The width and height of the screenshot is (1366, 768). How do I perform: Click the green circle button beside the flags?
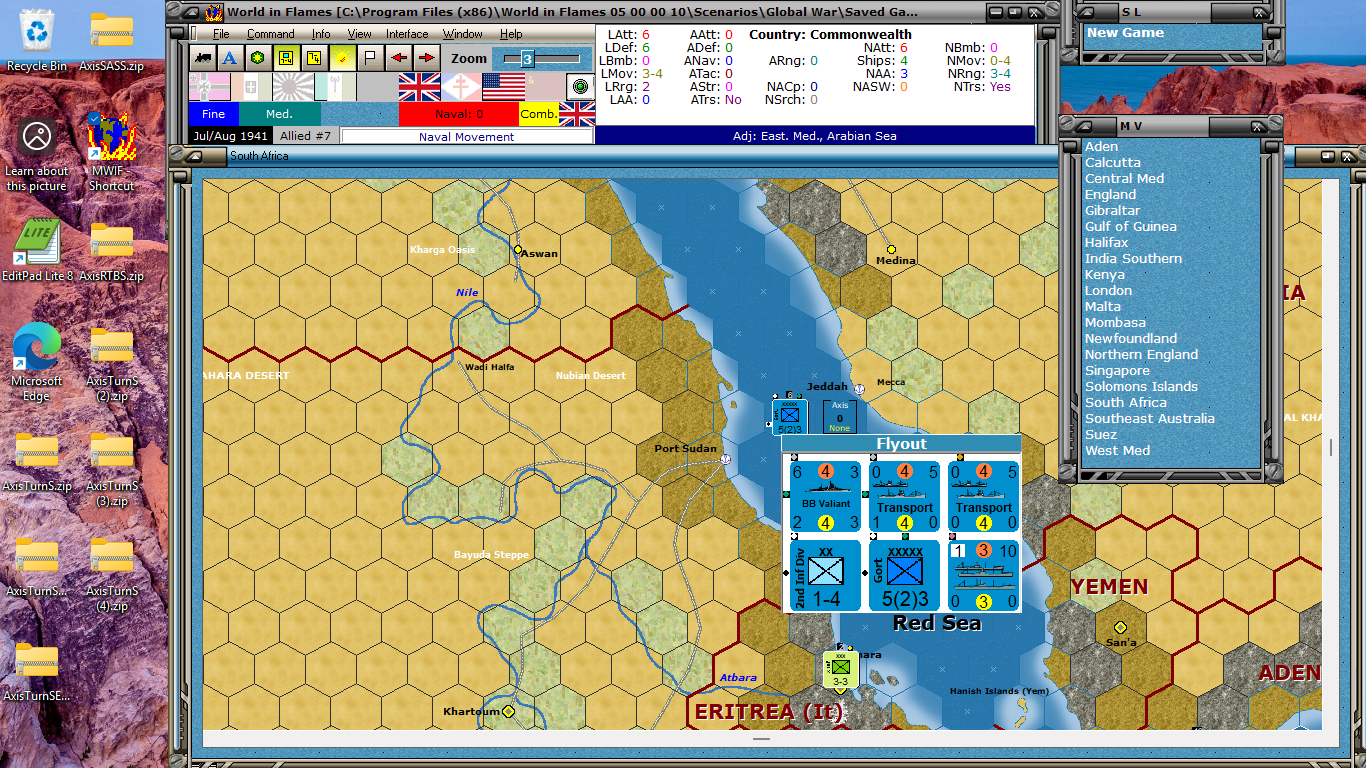pos(580,87)
